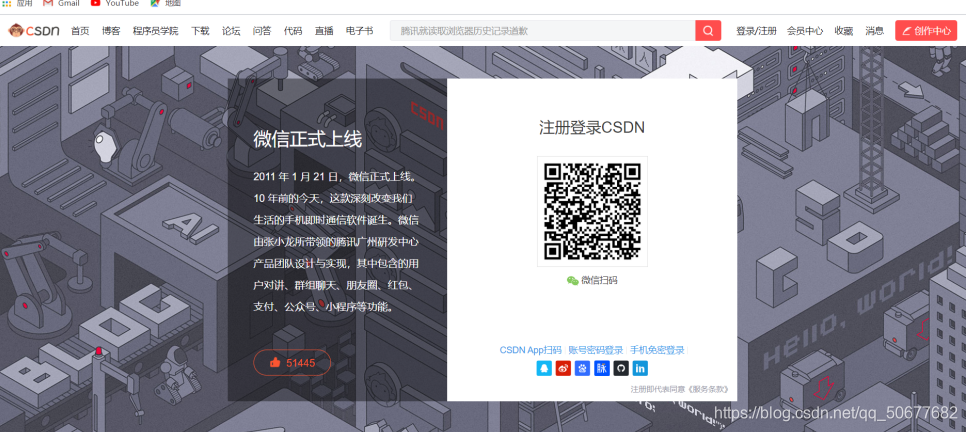Switch to 账号密码登录

point(596,350)
